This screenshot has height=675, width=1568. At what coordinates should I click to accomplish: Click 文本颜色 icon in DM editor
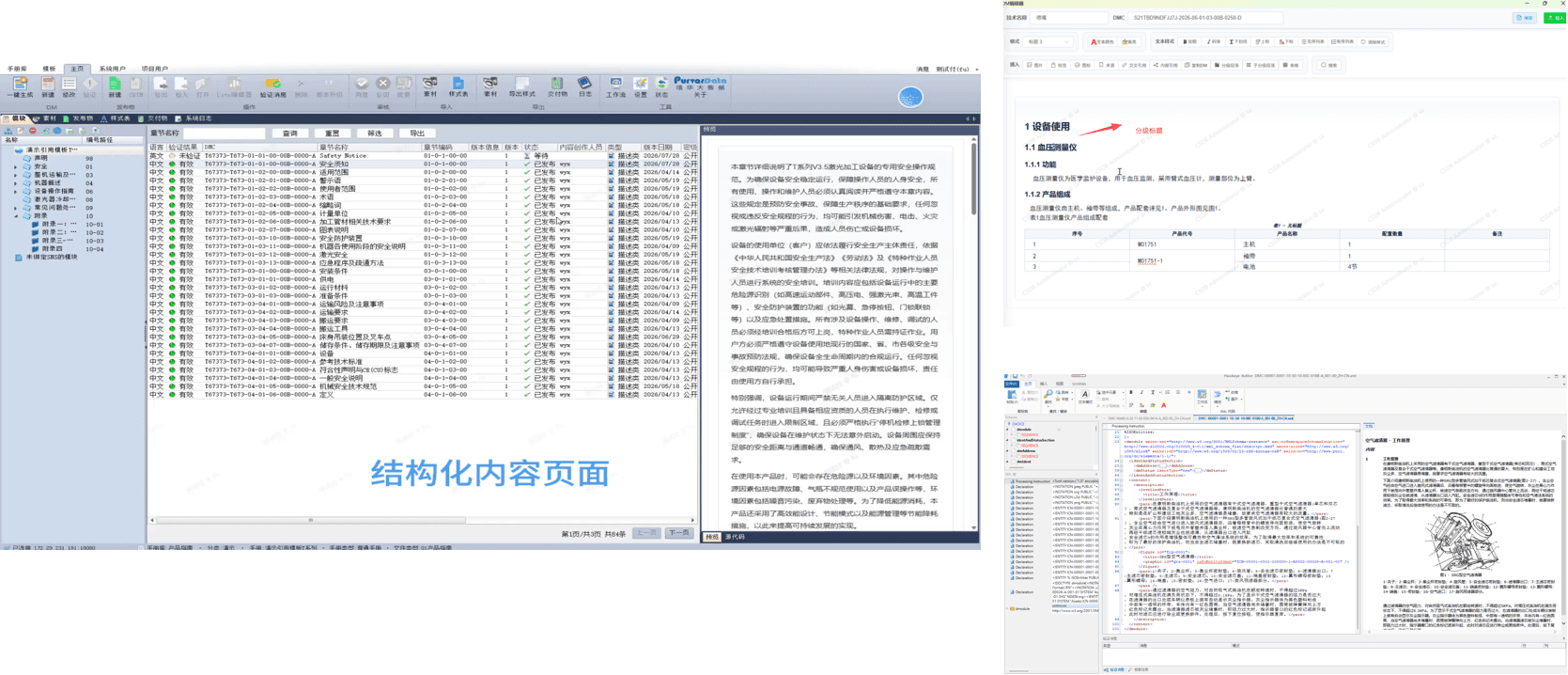(x=1102, y=41)
